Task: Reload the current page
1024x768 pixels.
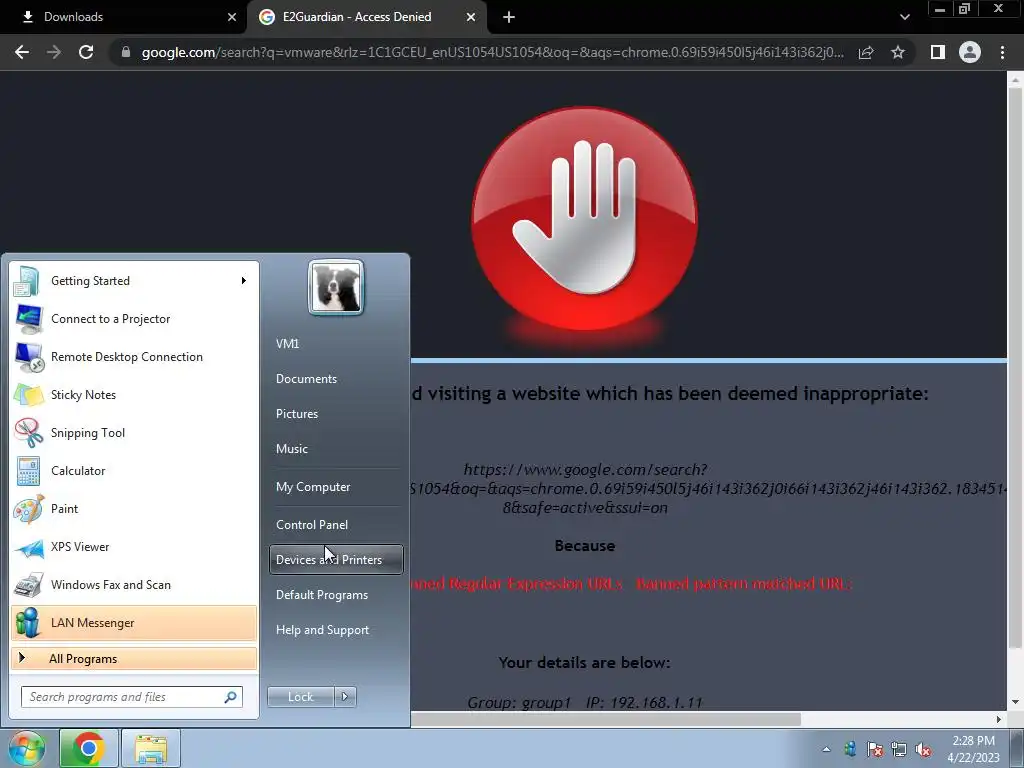Action: click(86, 52)
